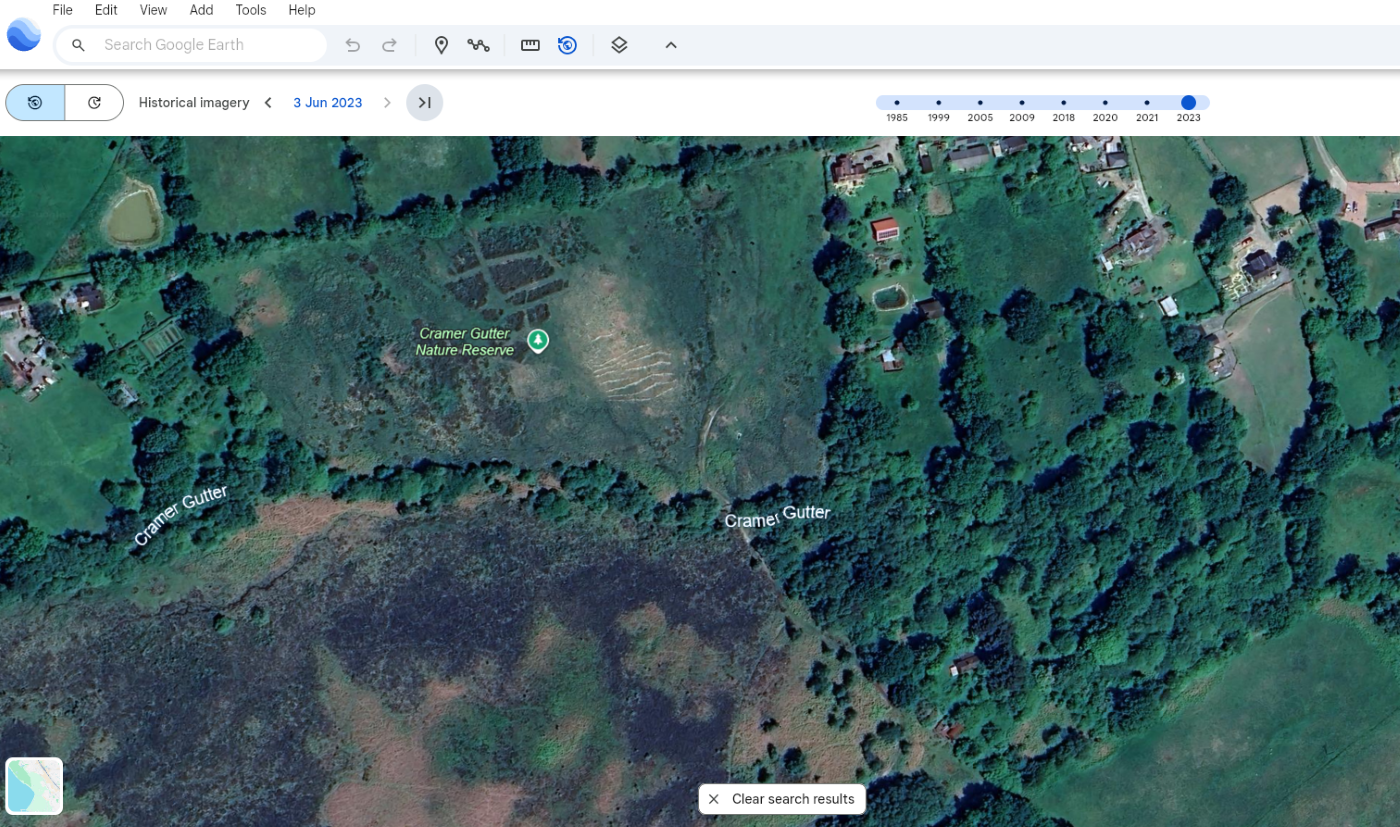The width and height of the screenshot is (1400, 827).
Task: Click the Google Earth logo
Action: pos(23,35)
